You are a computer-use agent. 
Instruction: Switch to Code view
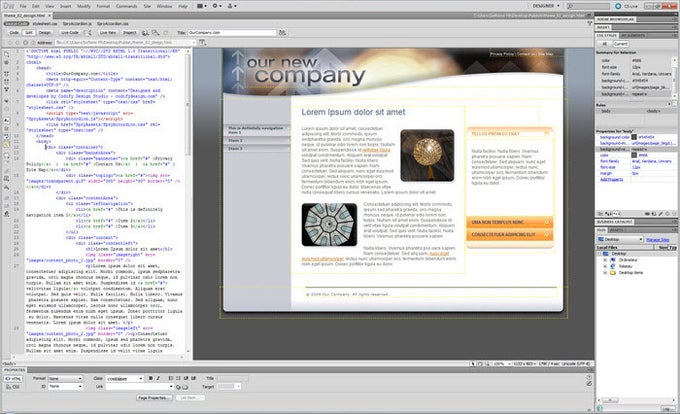(14, 33)
